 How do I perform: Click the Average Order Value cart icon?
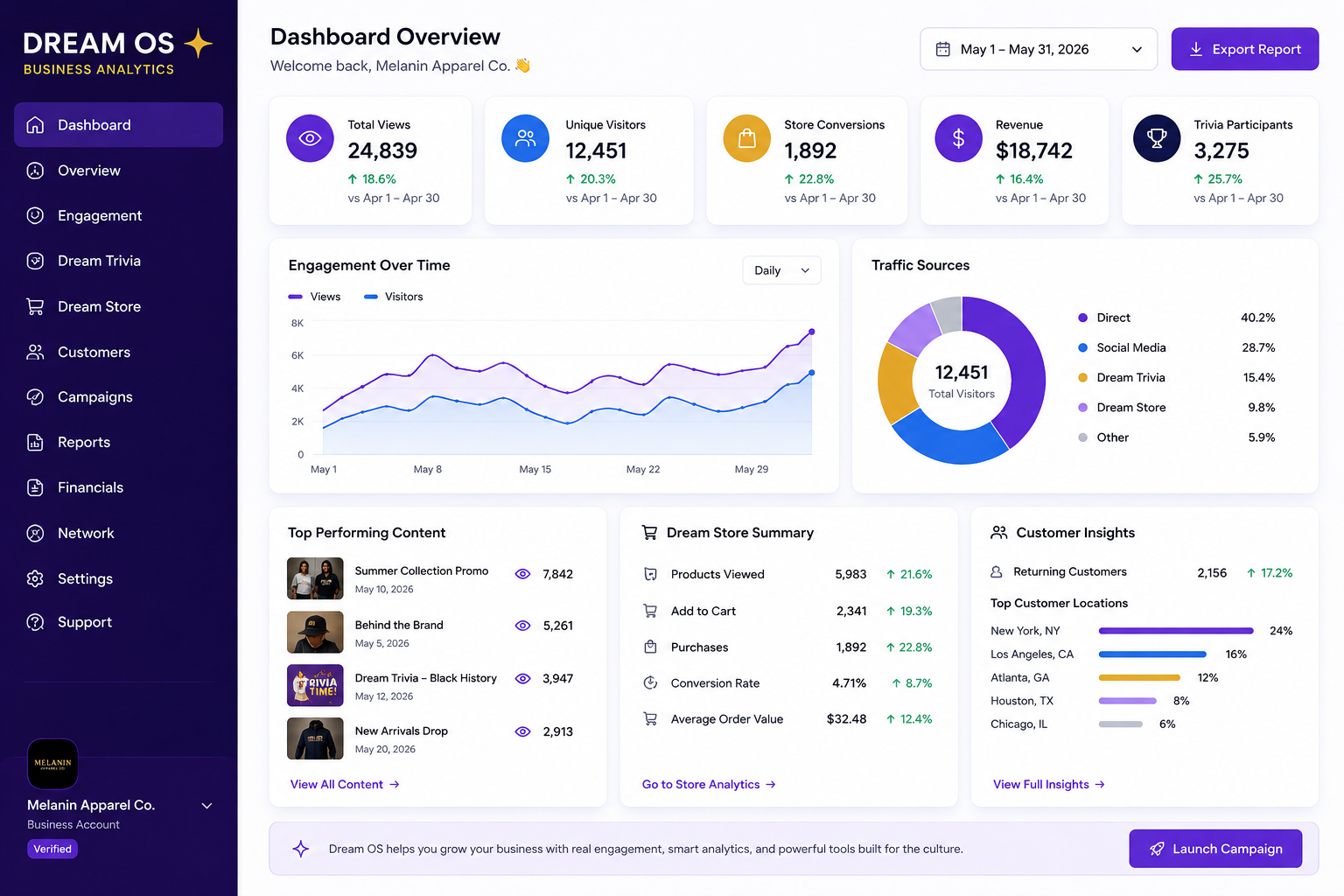(650, 718)
